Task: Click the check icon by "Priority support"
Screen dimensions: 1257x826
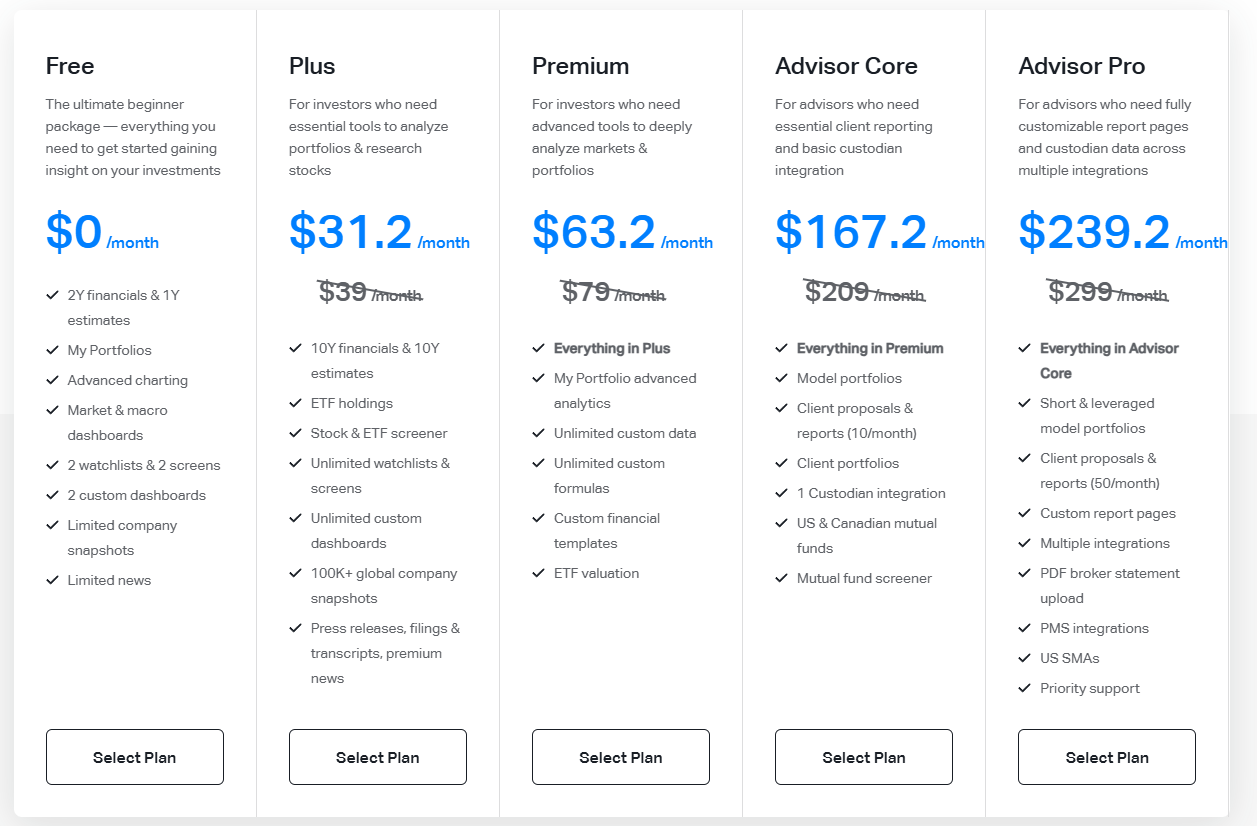Action: click(x=1024, y=688)
